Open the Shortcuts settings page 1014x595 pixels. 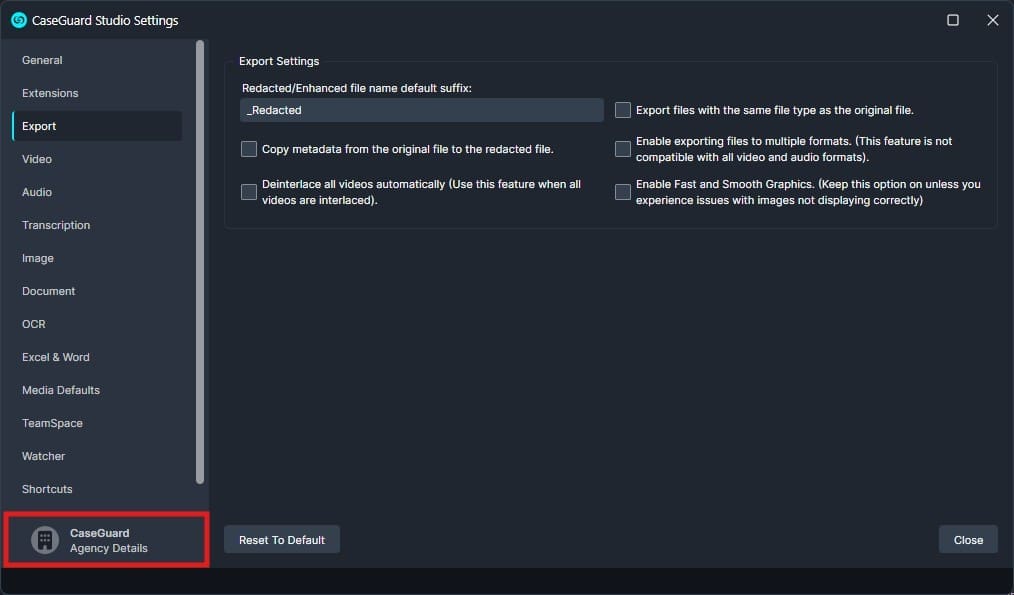[x=46, y=488]
